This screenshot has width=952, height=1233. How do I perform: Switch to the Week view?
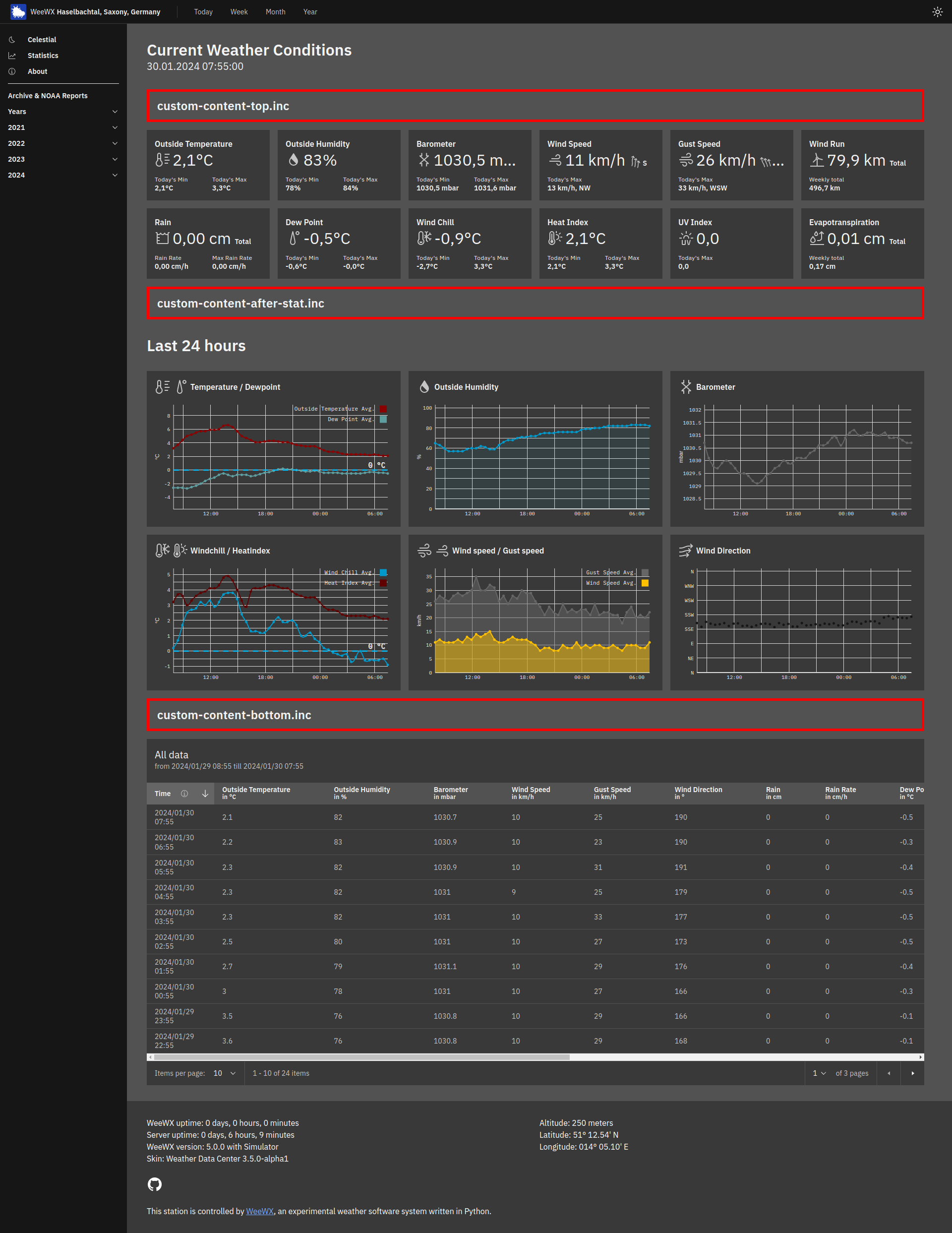(238, 11)
